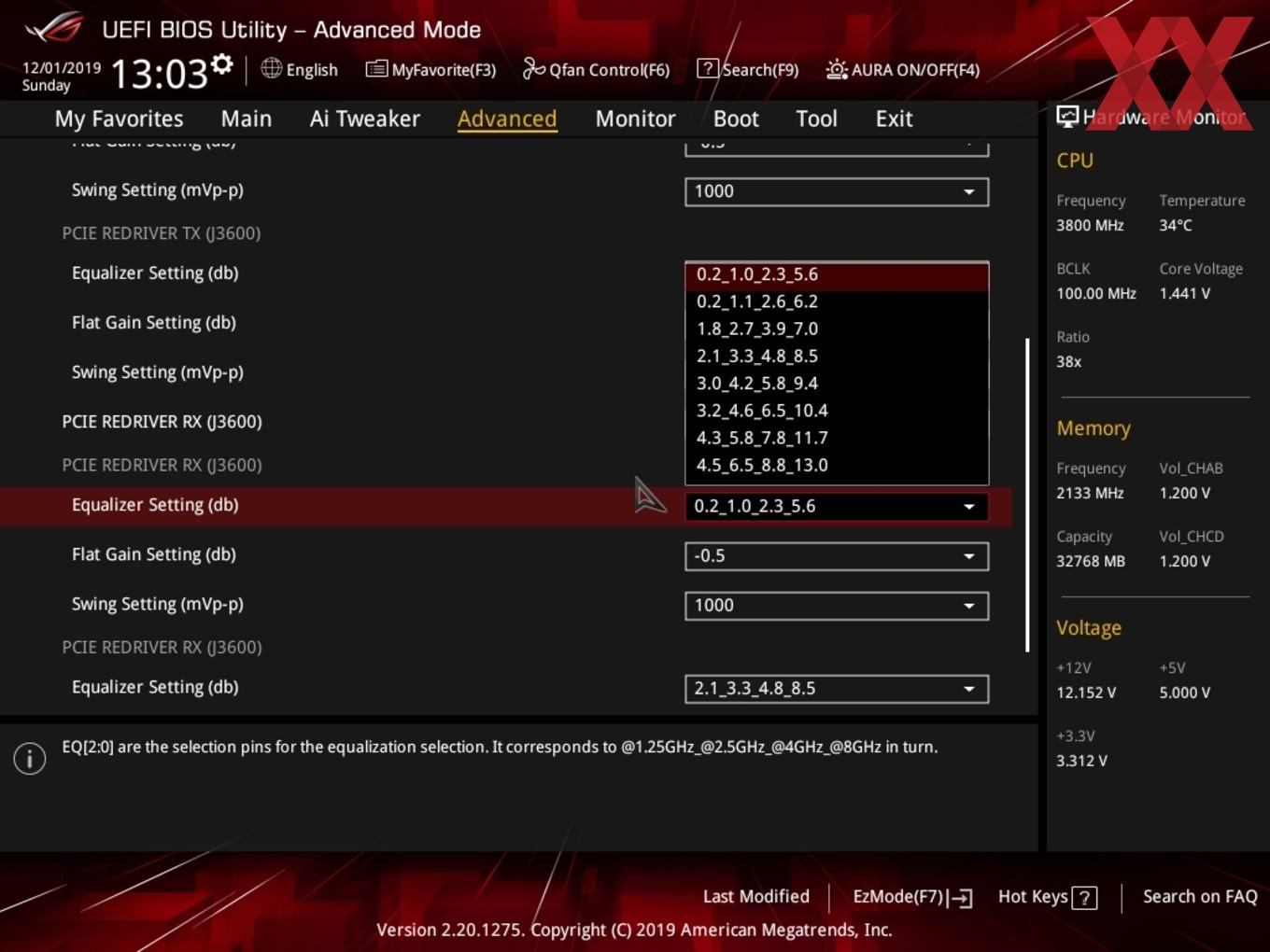Click the Version 2.20.1275 copyright line
The width and height of the screenshot is (1270, 952).
point(634,930)
